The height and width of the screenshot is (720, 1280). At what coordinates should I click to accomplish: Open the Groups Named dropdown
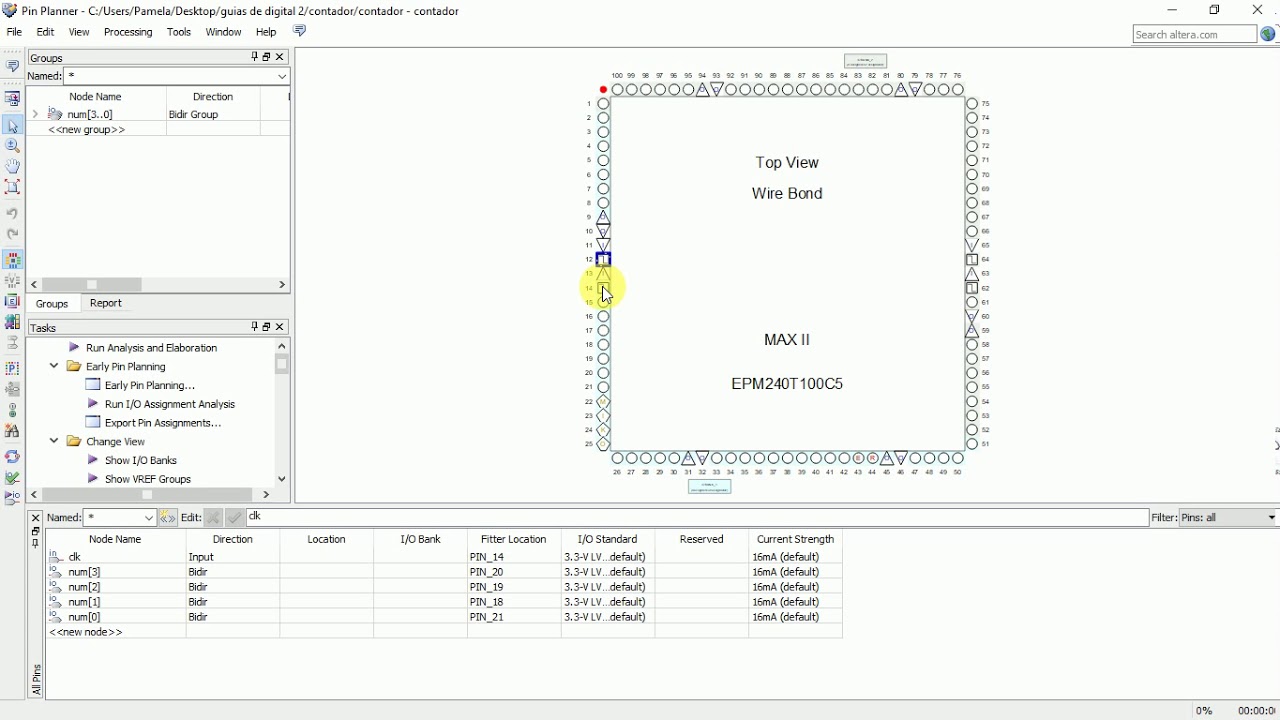[282, 76]
